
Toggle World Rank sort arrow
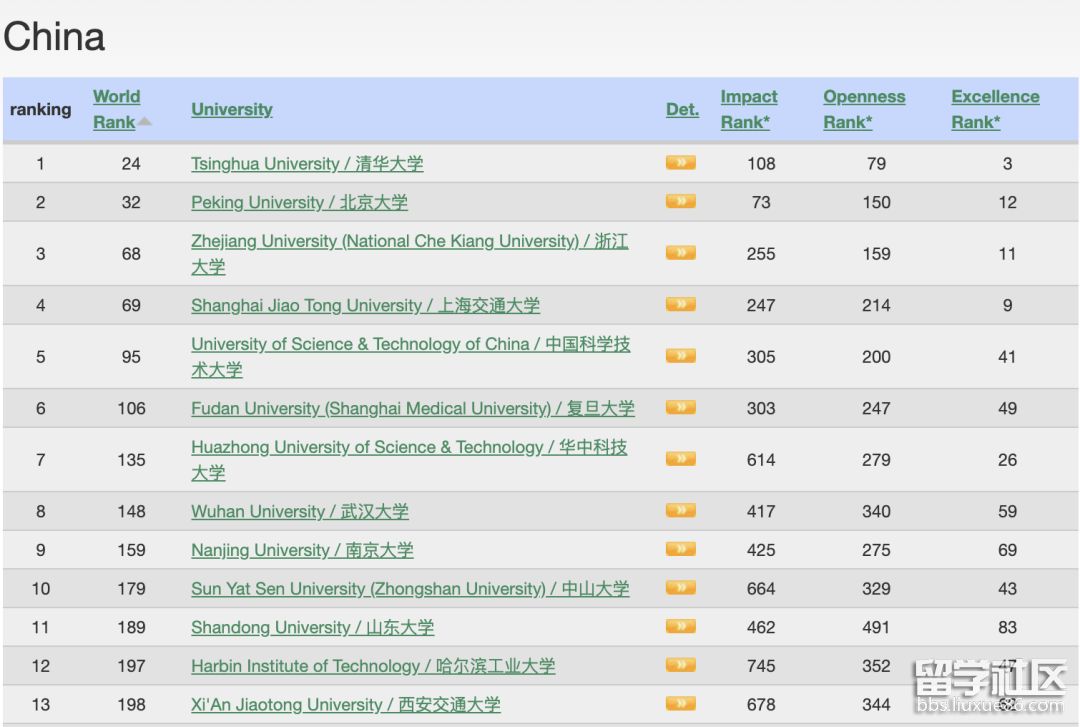coord(145,122)
